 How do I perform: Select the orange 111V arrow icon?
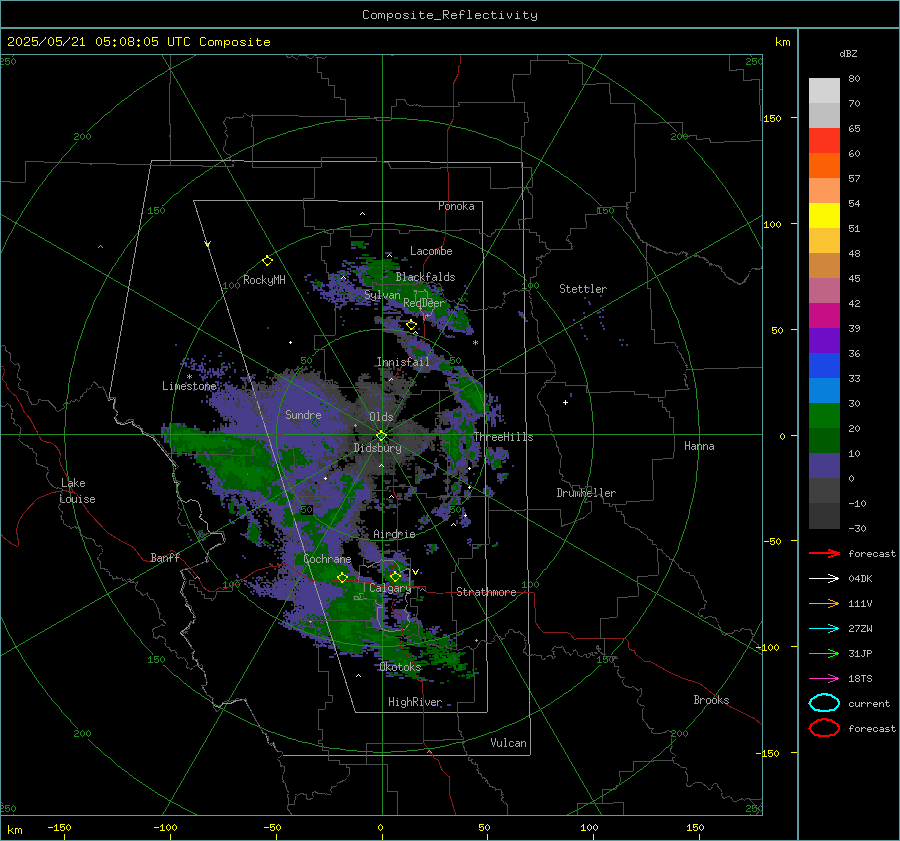[x=824, y=603]
